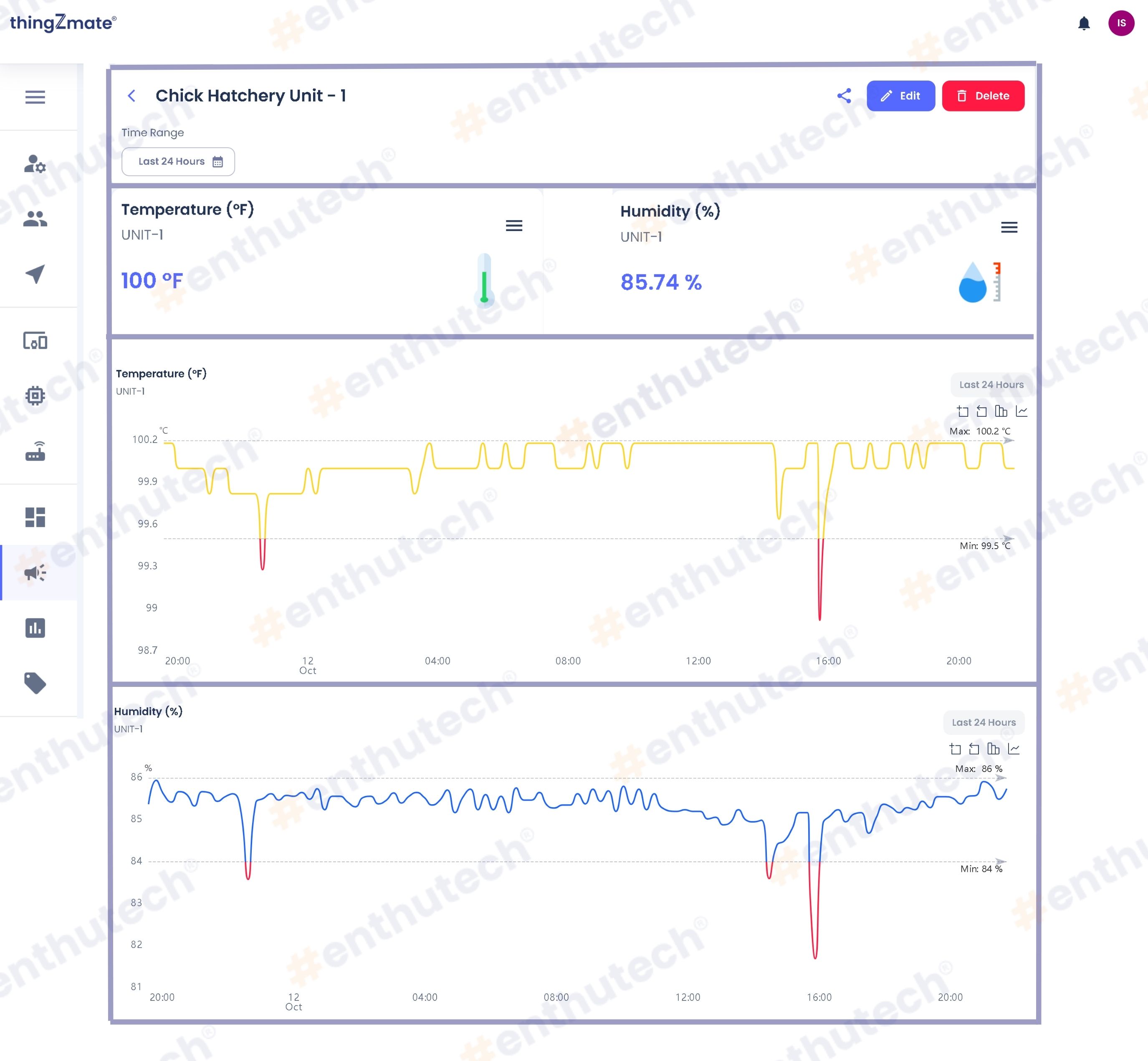Open the gateway router sidebar icon
This screenshot has width=1148, height=1061.
35,451
